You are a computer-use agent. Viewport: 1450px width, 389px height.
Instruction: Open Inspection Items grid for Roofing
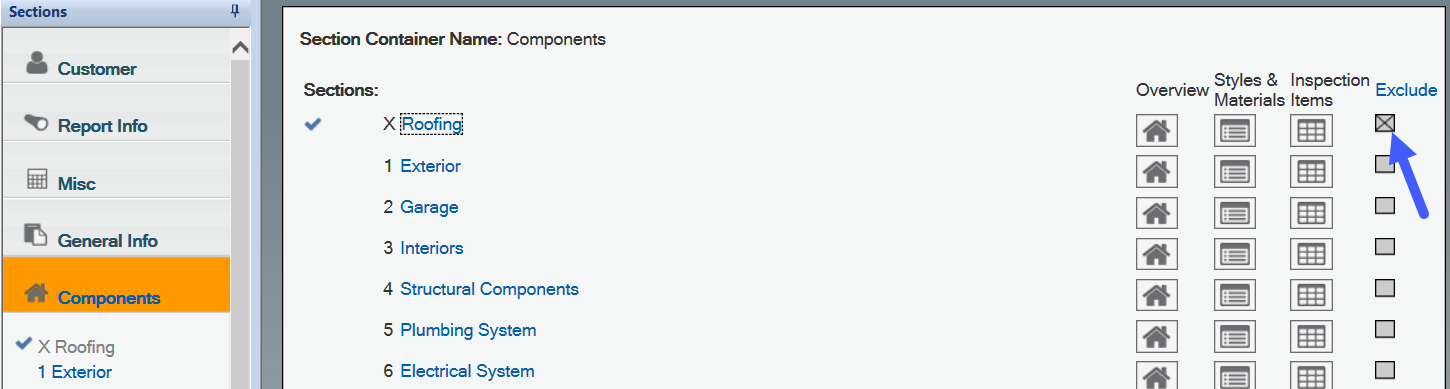click(x=1311, y=131)
